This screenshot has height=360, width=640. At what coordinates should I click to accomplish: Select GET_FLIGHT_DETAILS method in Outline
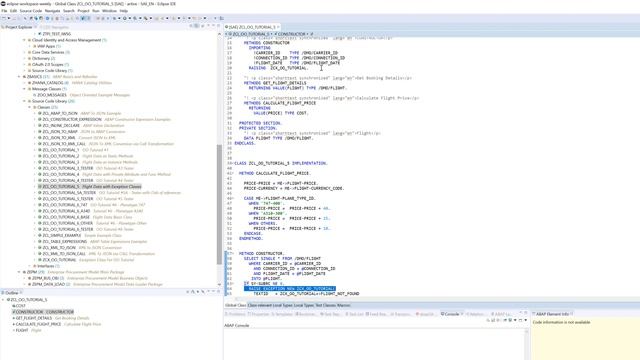coord(33,318)
